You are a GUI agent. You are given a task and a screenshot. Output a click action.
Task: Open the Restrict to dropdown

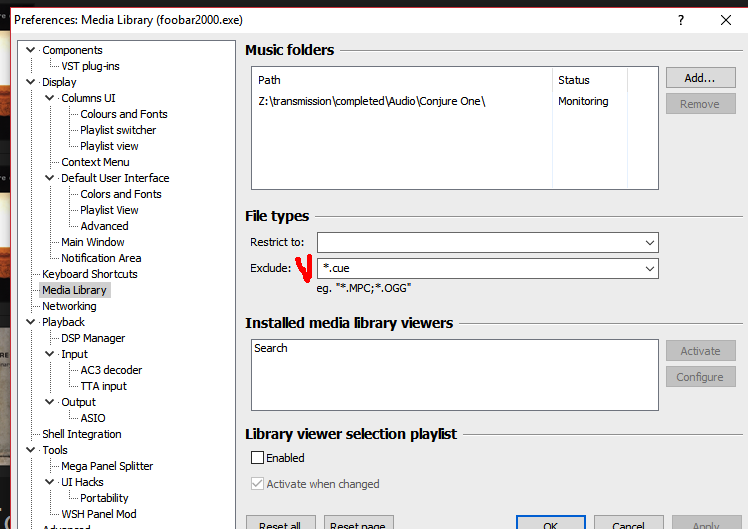(650, 242)
